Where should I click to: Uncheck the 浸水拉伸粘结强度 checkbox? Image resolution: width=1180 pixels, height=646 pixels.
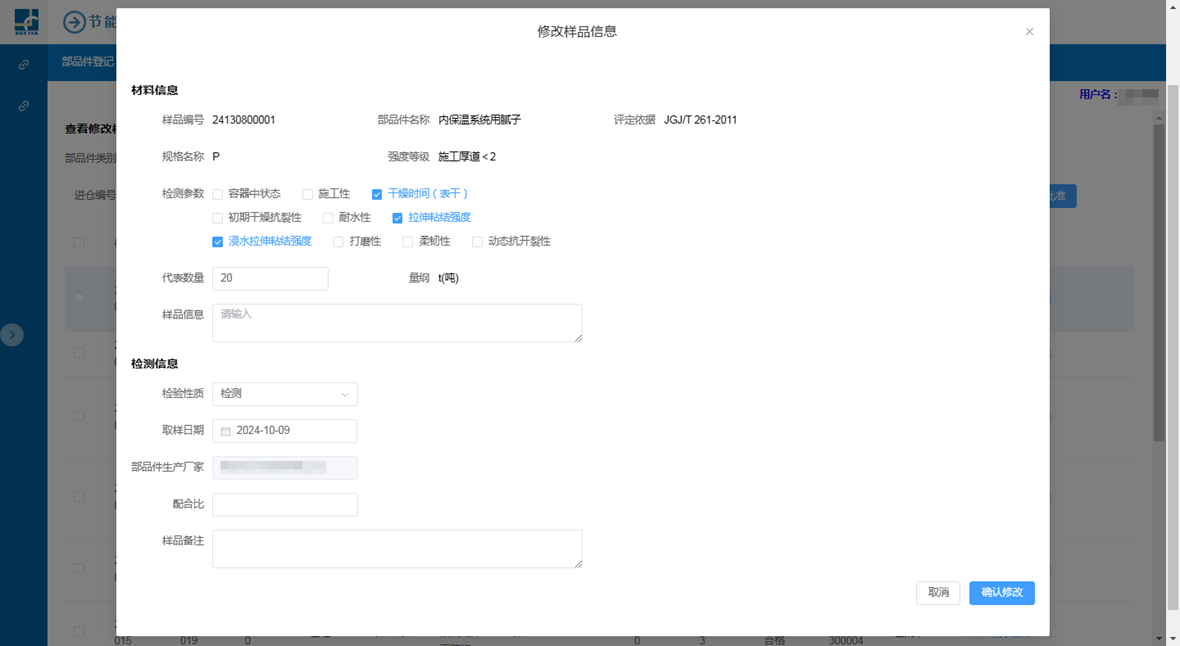coord(218,242)
